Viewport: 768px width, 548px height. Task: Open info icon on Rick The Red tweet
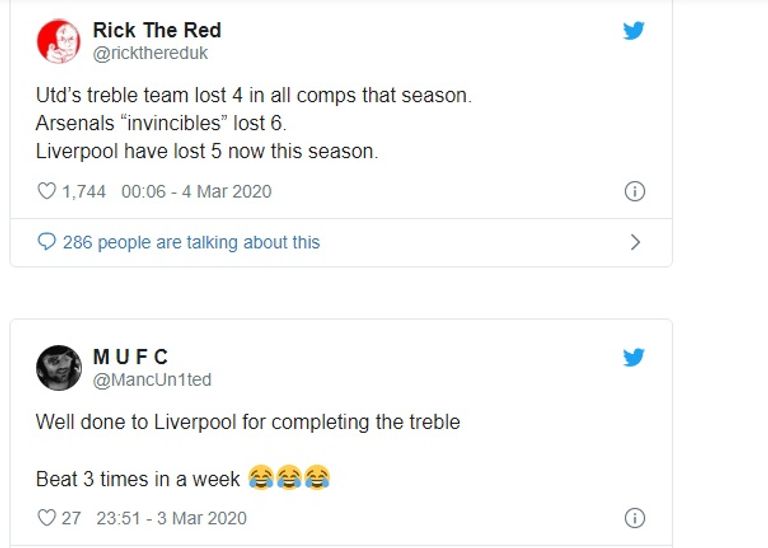pyautogui.click(x=634, y=191)
